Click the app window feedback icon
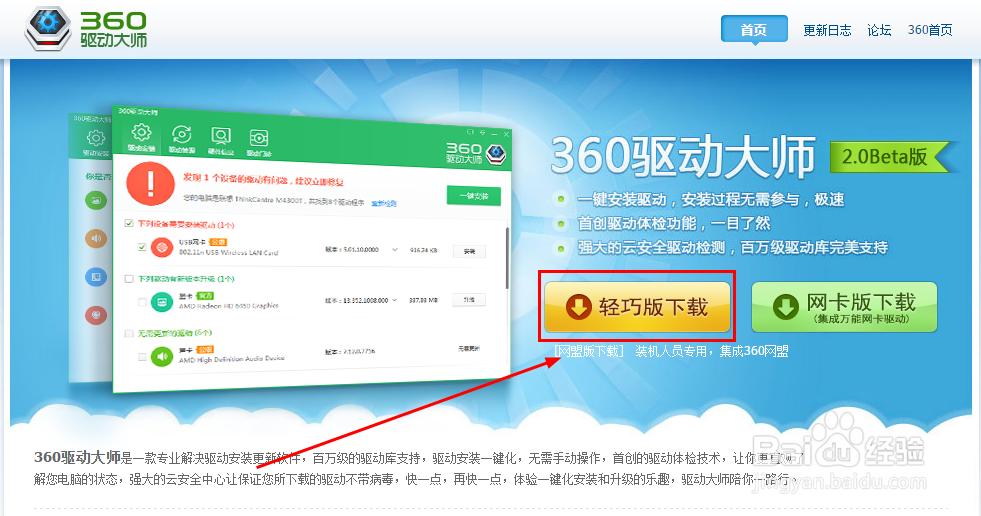 pos(470,133)
